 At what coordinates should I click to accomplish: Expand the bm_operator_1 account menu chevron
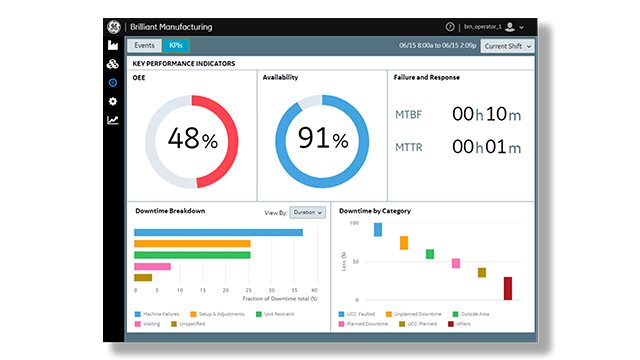[522, 27]
